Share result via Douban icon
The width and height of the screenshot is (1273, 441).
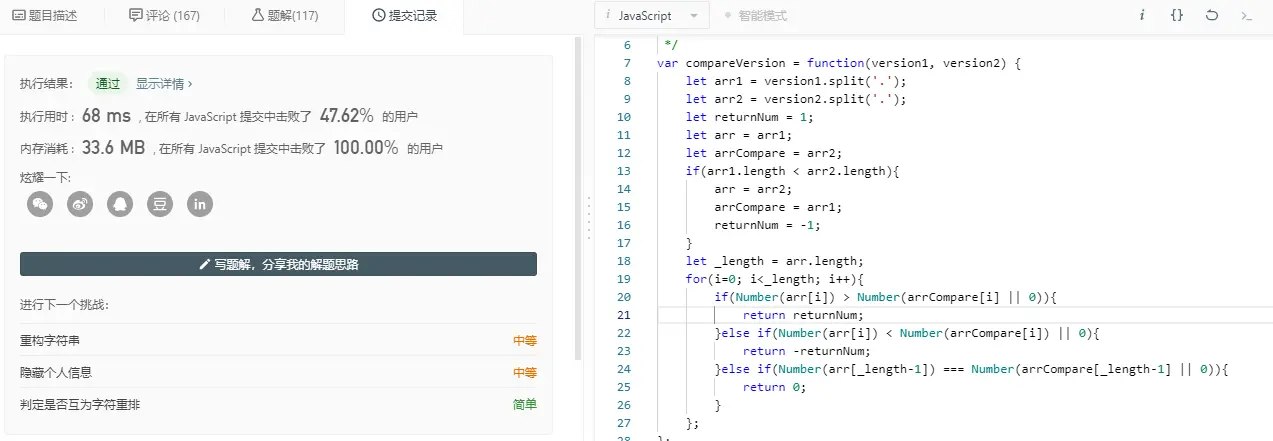[x=160, y=204]
